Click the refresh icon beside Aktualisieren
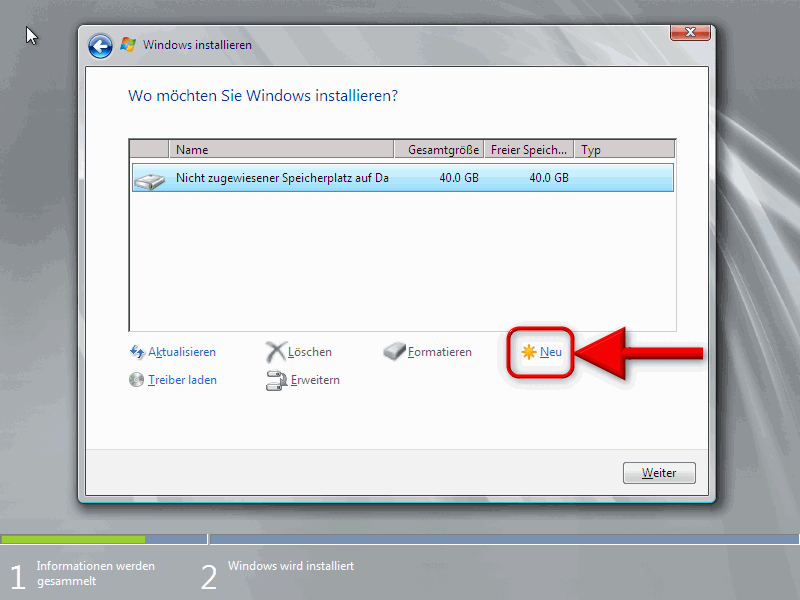This screenshot has width=800, height=600. pos(138,352)
